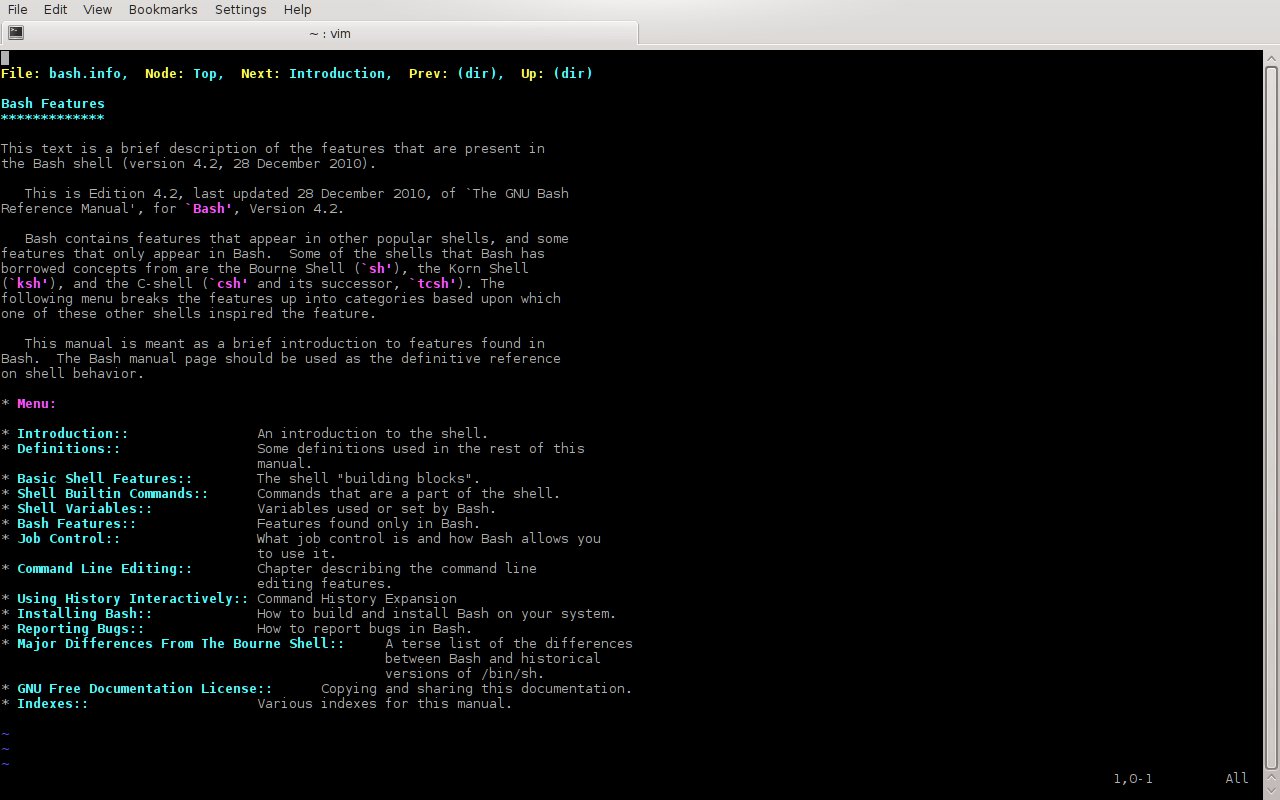Open the 'Definitions::' menu entry
The height and width of the screenshot is (800, 1280).
coord(69,448)
